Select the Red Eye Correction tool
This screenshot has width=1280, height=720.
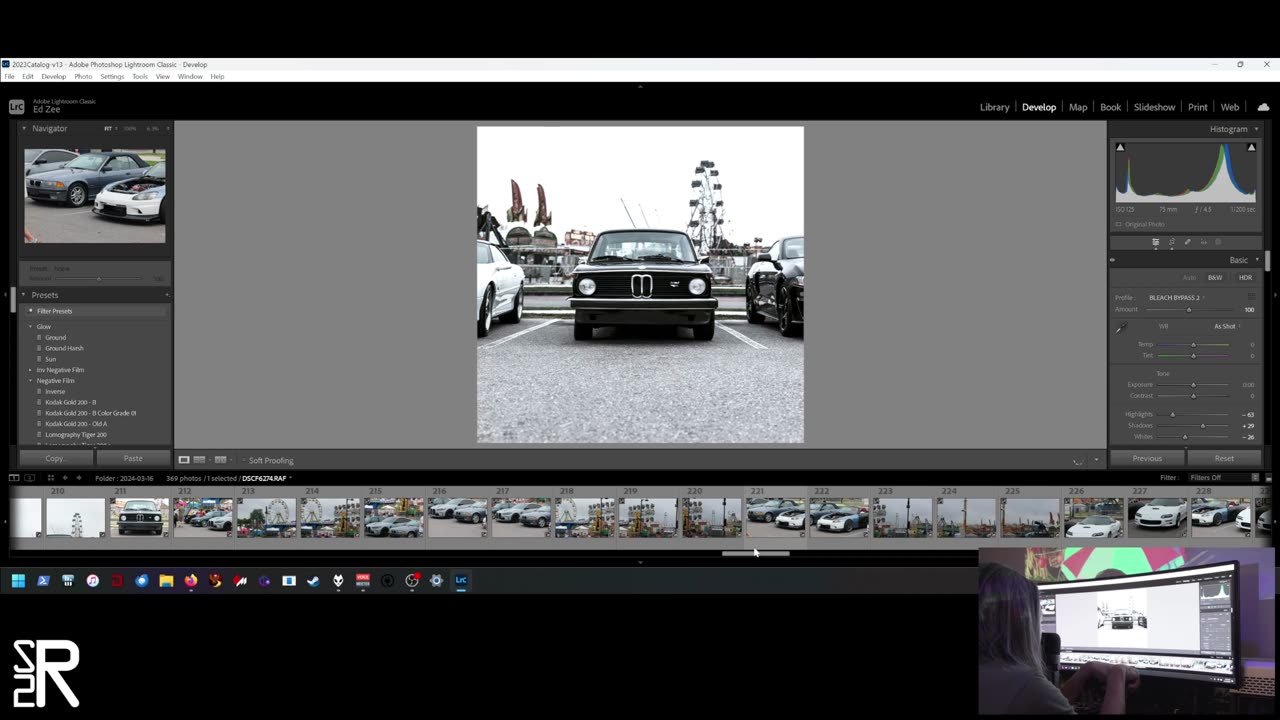1203,242
